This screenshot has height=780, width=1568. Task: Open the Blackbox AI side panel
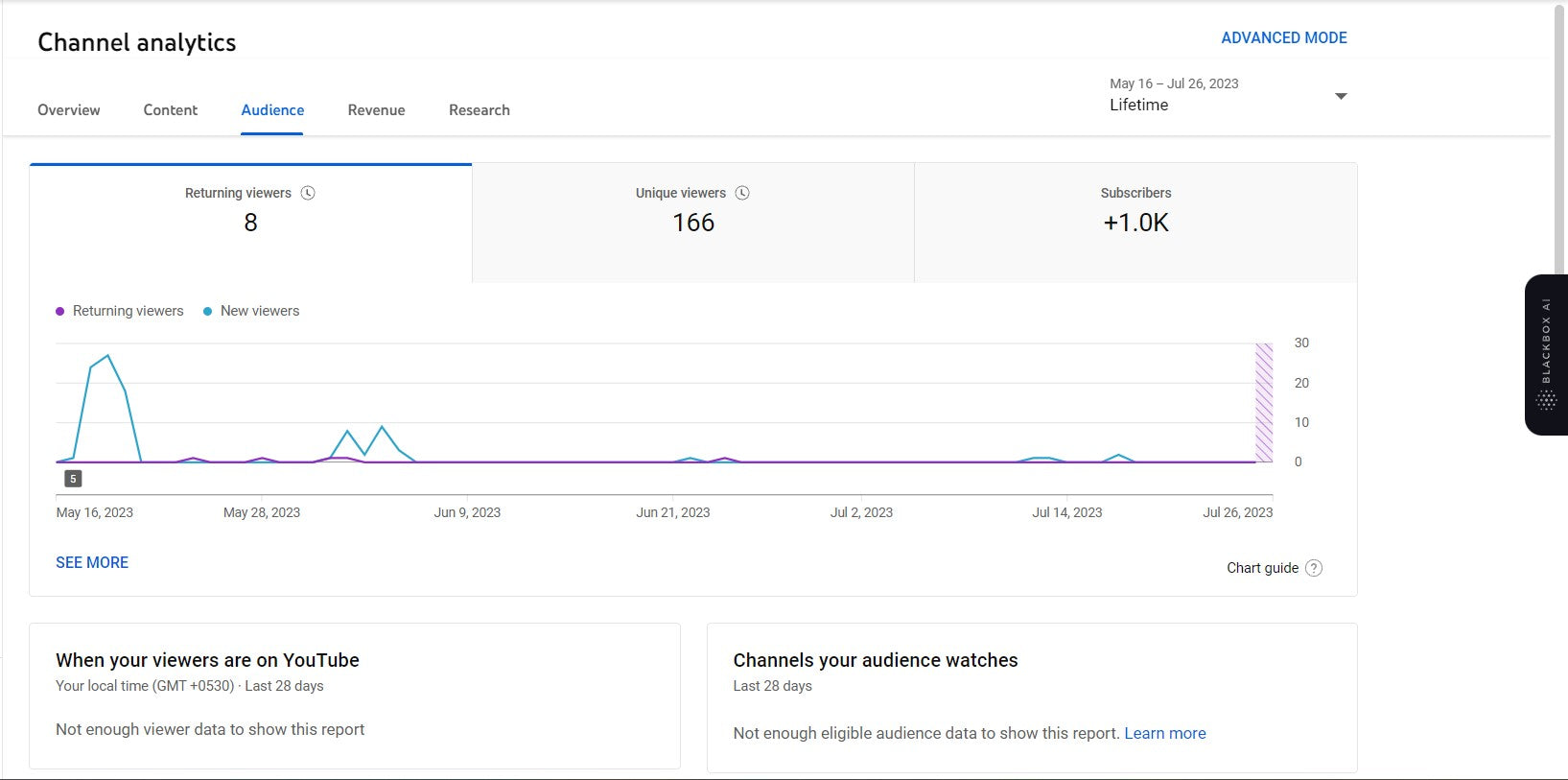(1546, 355)
